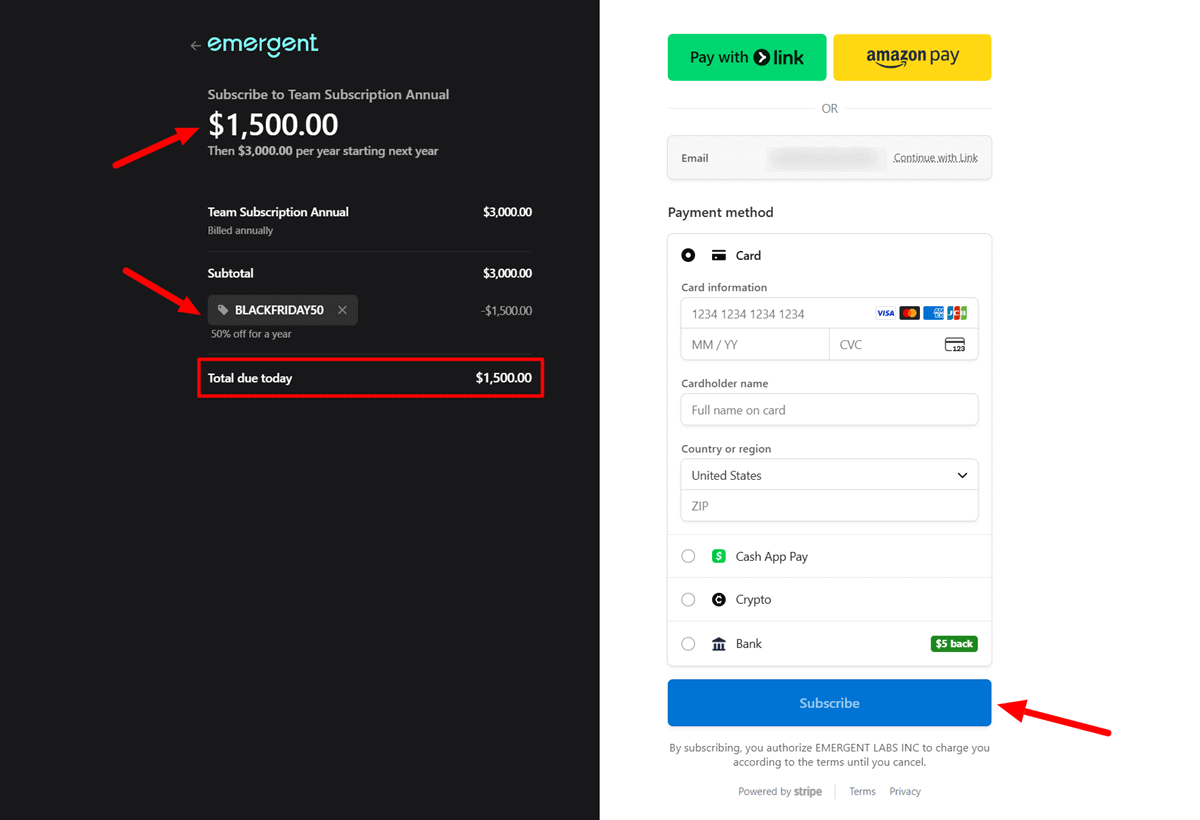This screenshot has height=820, width=1200.
Task: Select the Card payment method radio
Action: click(688, 255)
